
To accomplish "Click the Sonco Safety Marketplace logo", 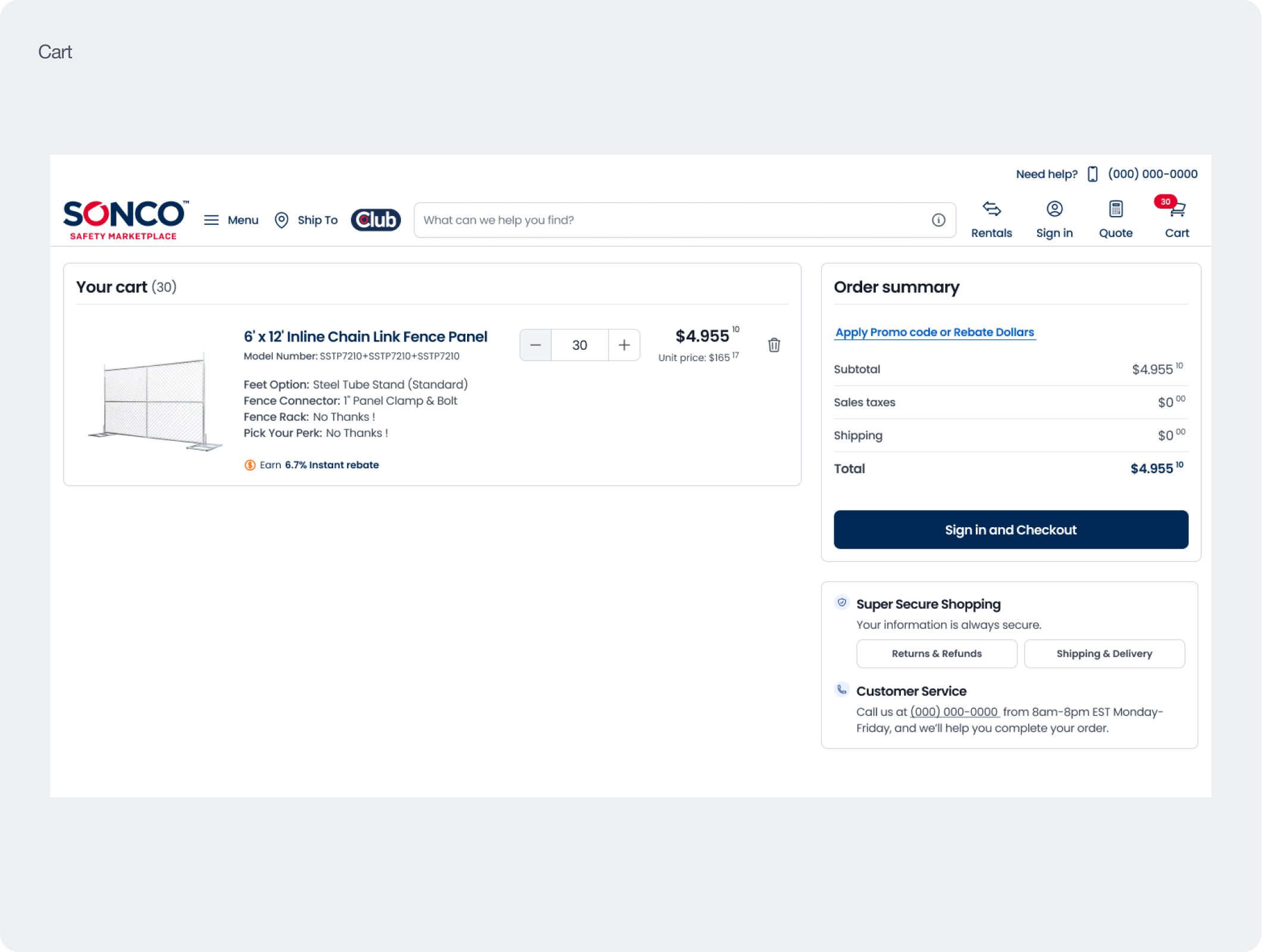I will click(124, 220).
